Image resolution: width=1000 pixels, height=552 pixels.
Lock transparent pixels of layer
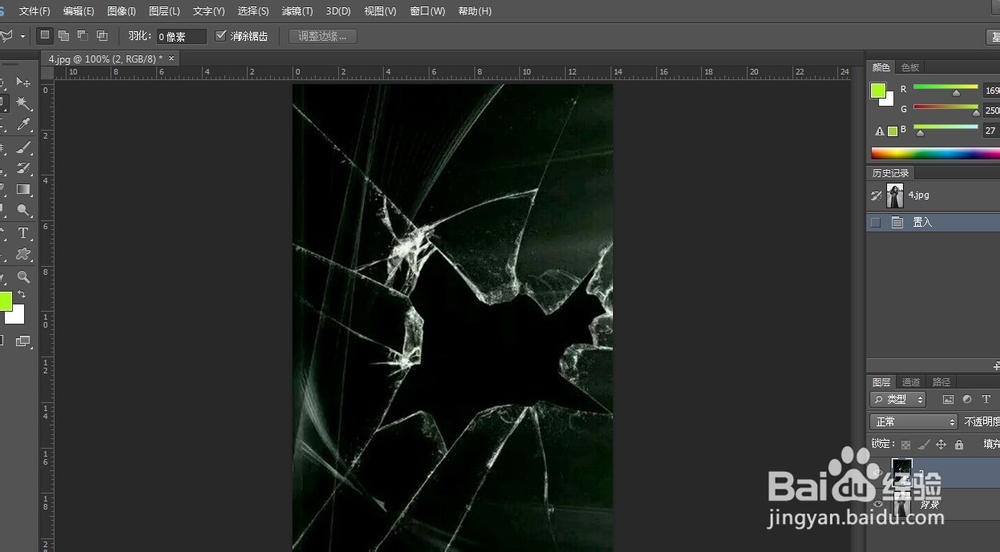click(x=906, y=444)
